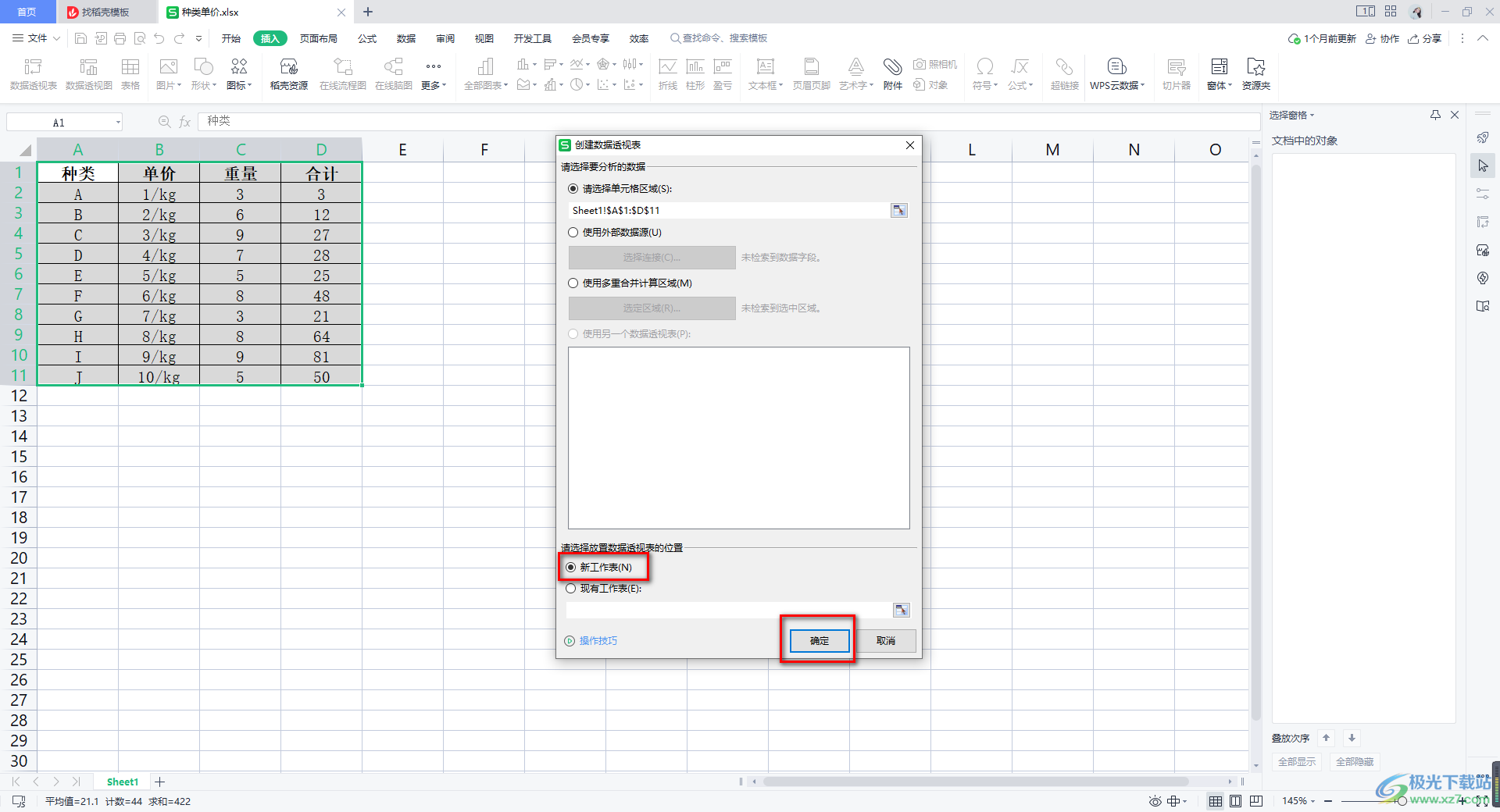Add a new sheet with plus button
This screenshot has height=812, width=1500.
(160, 782)
